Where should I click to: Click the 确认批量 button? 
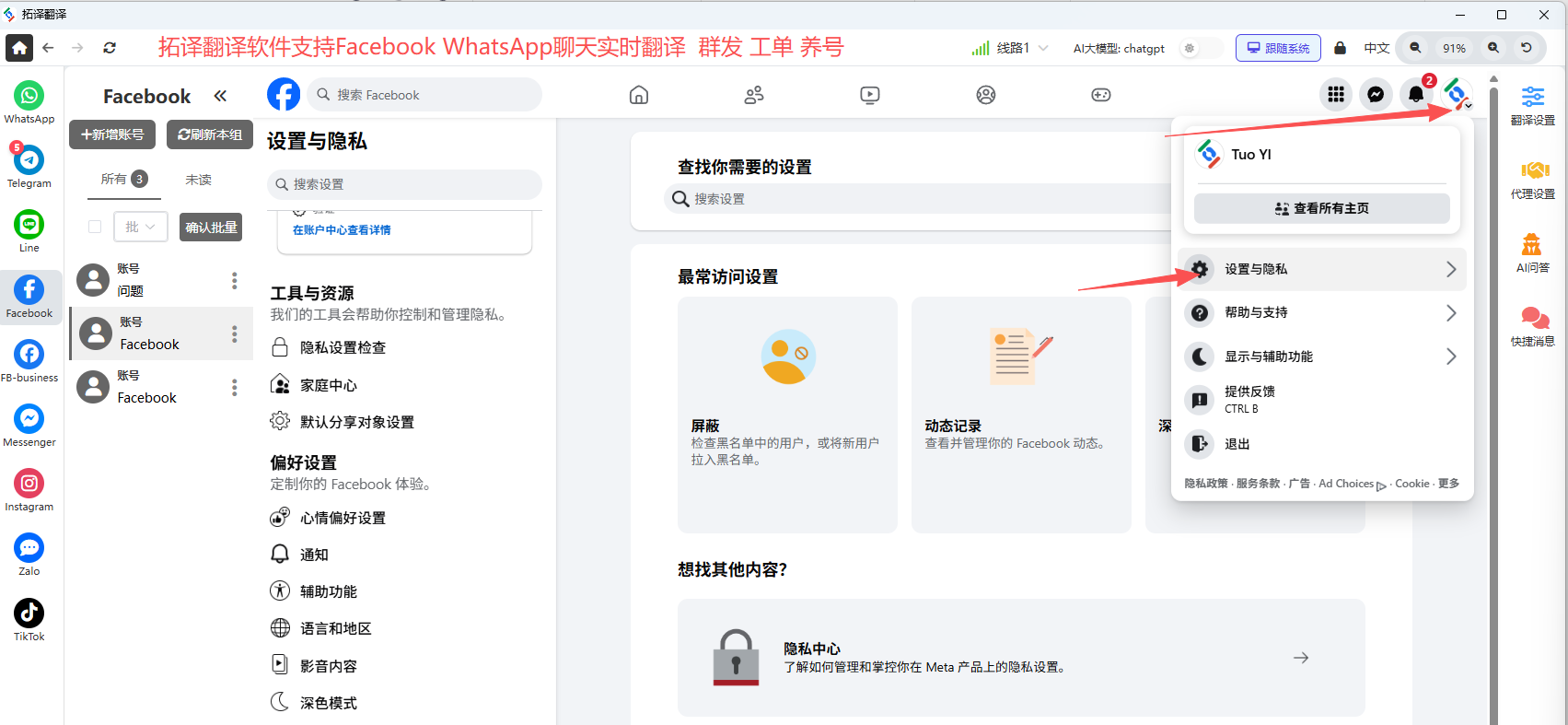[x=212, y=227]
